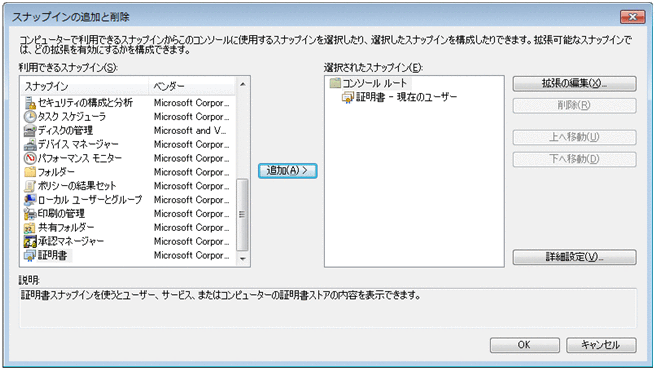Click the デバイス マネージャー icon
Viewport: 656px width, 371px height.
click(x=30, y=144)
